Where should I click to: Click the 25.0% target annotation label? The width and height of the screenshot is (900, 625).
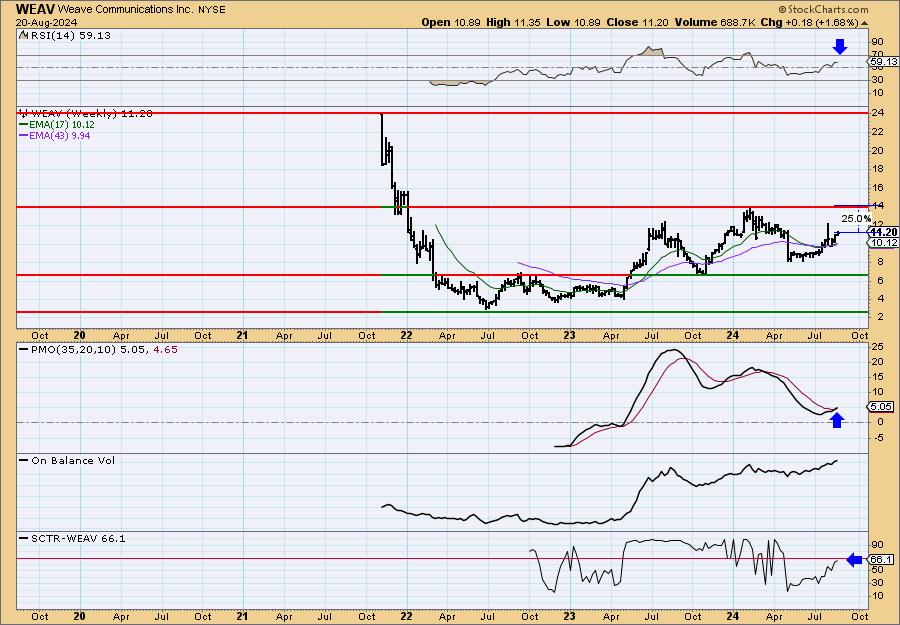coord(856,218)
